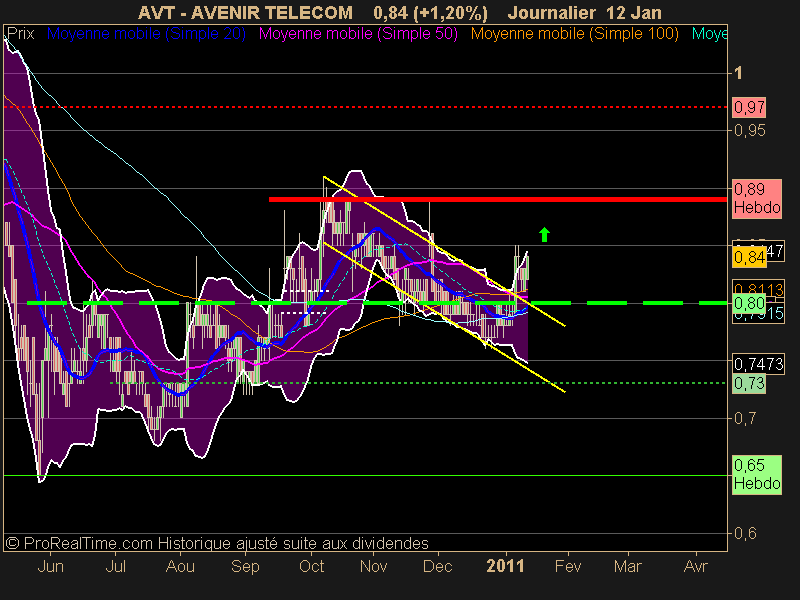Screen dimensions: 800x600
Task: Click the 0,95 price axis value
Action: click(x=749, y=131)
